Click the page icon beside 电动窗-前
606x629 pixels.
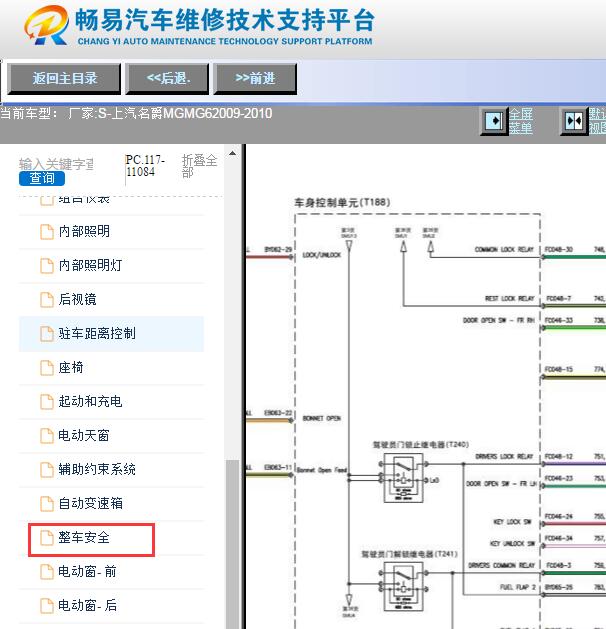(x=47, y=572)
